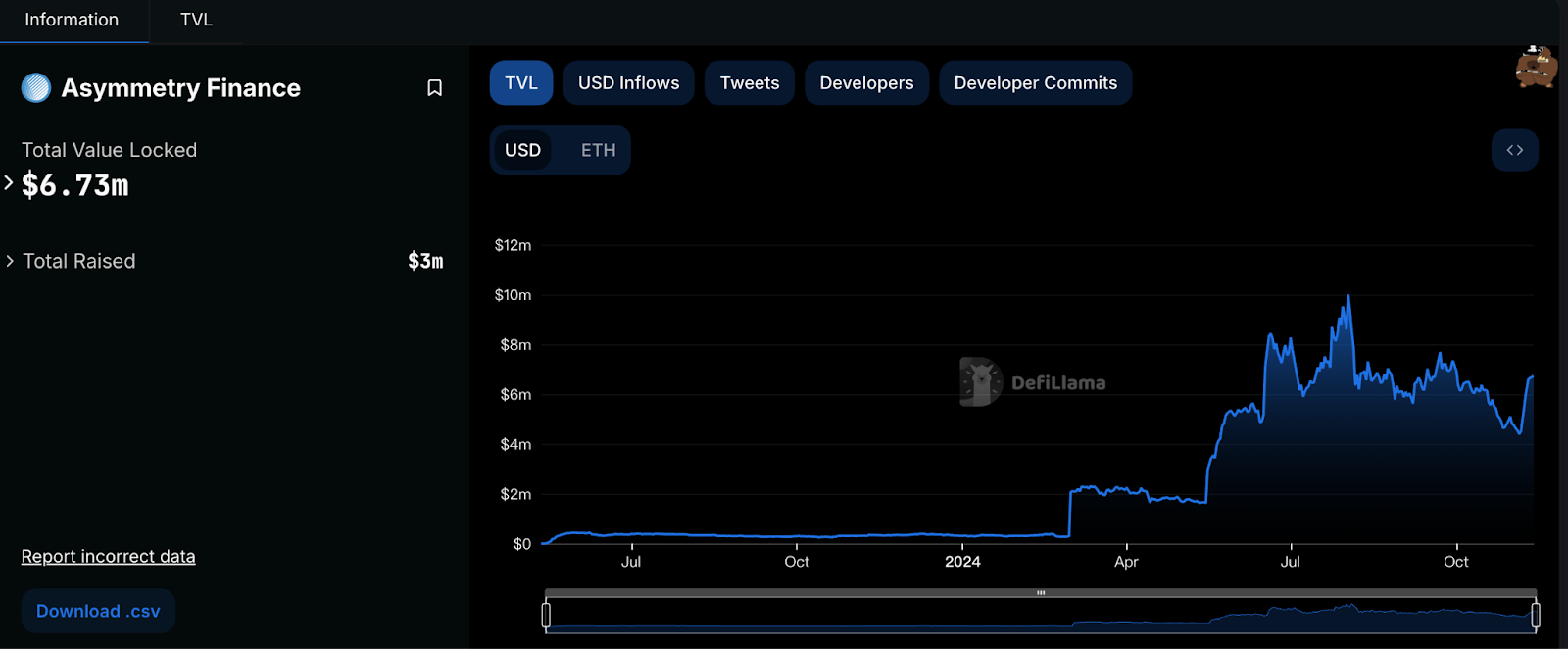
Task: Click the llama avatar in corner
Action: (1536, 67)
